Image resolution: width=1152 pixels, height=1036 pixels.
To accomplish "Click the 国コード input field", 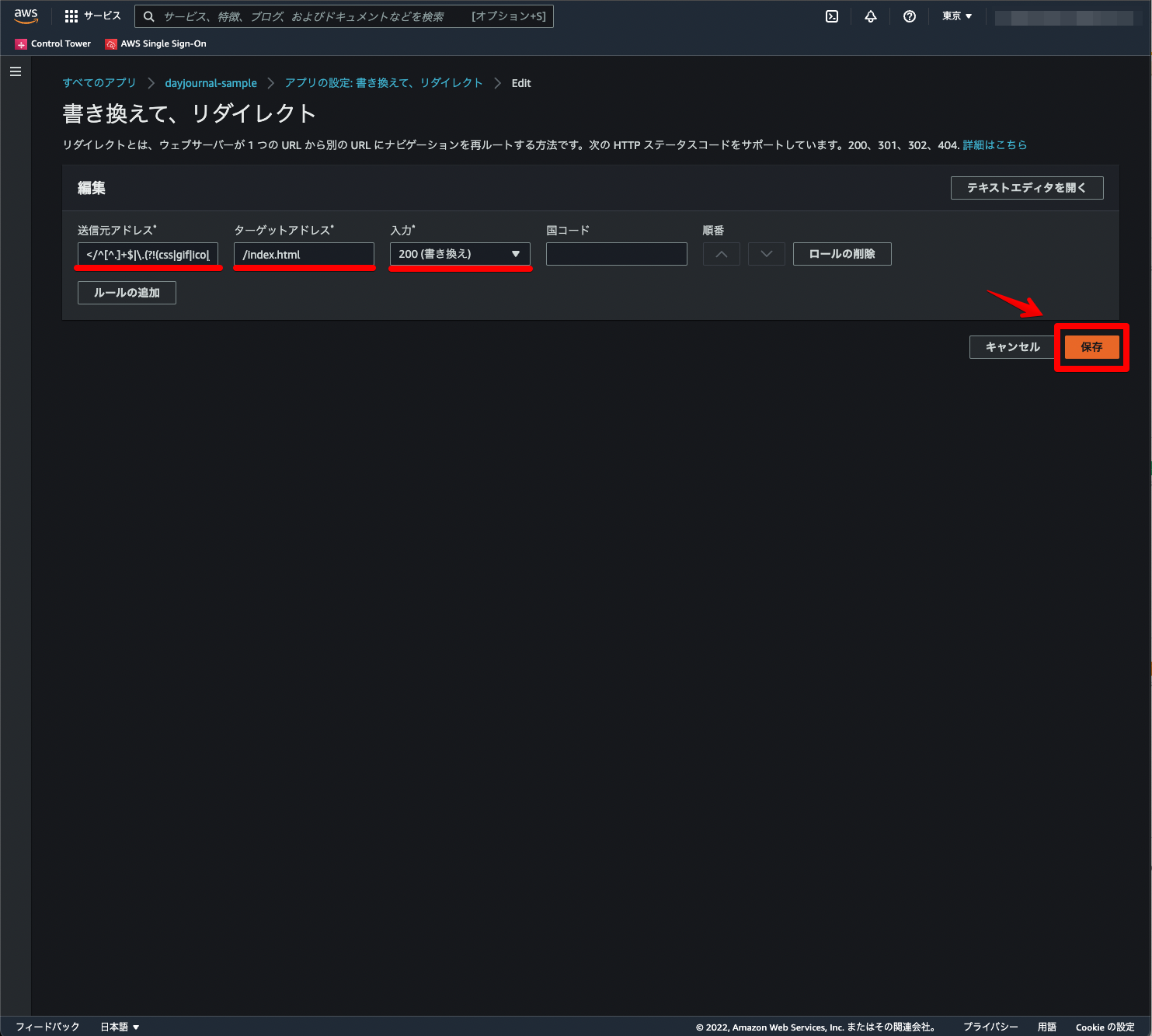I will (x=616, y=254).
